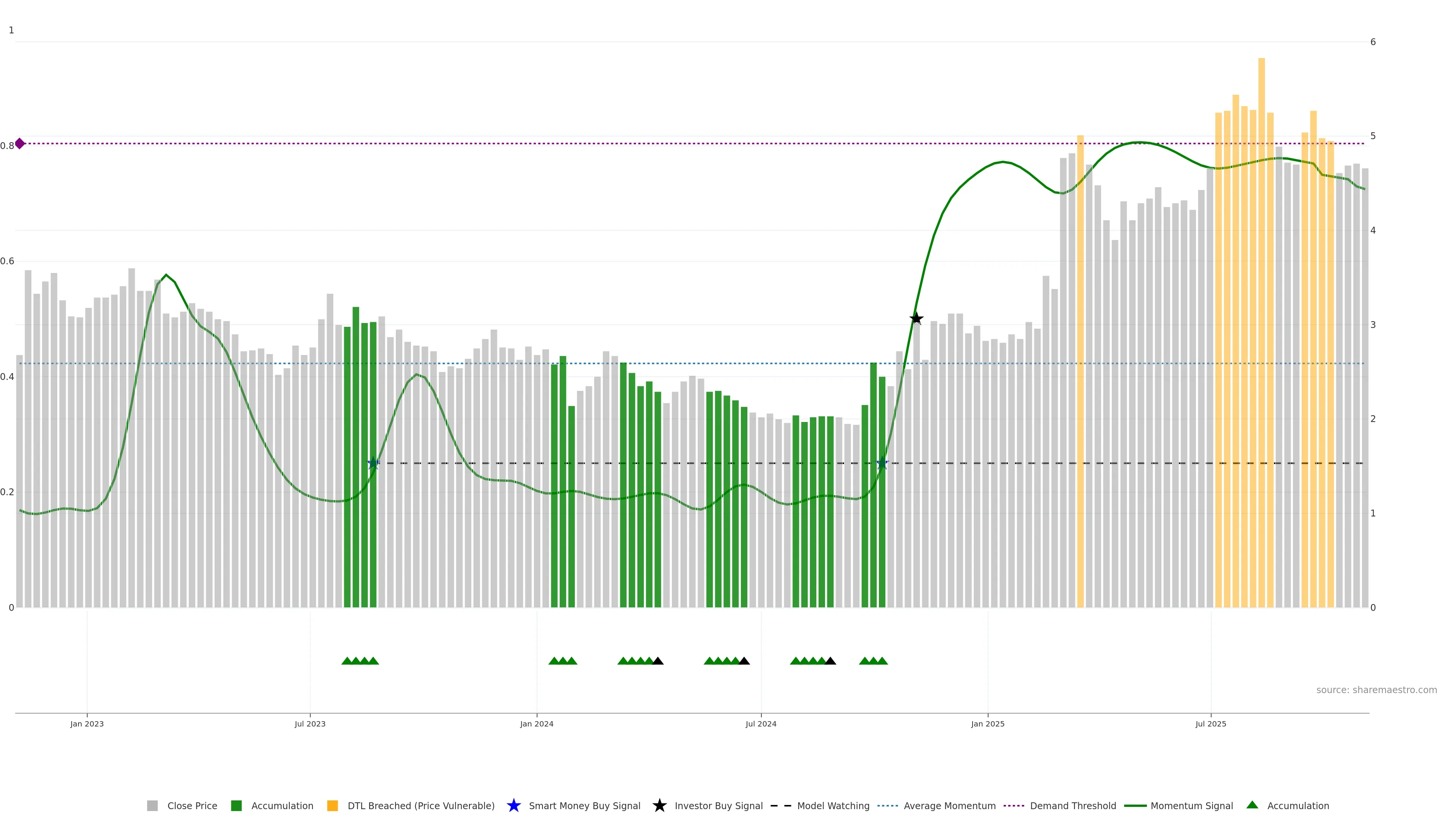Click the green Accumulation legend square
This screenshot has width=1456, height=819.
tap(236, 805)
